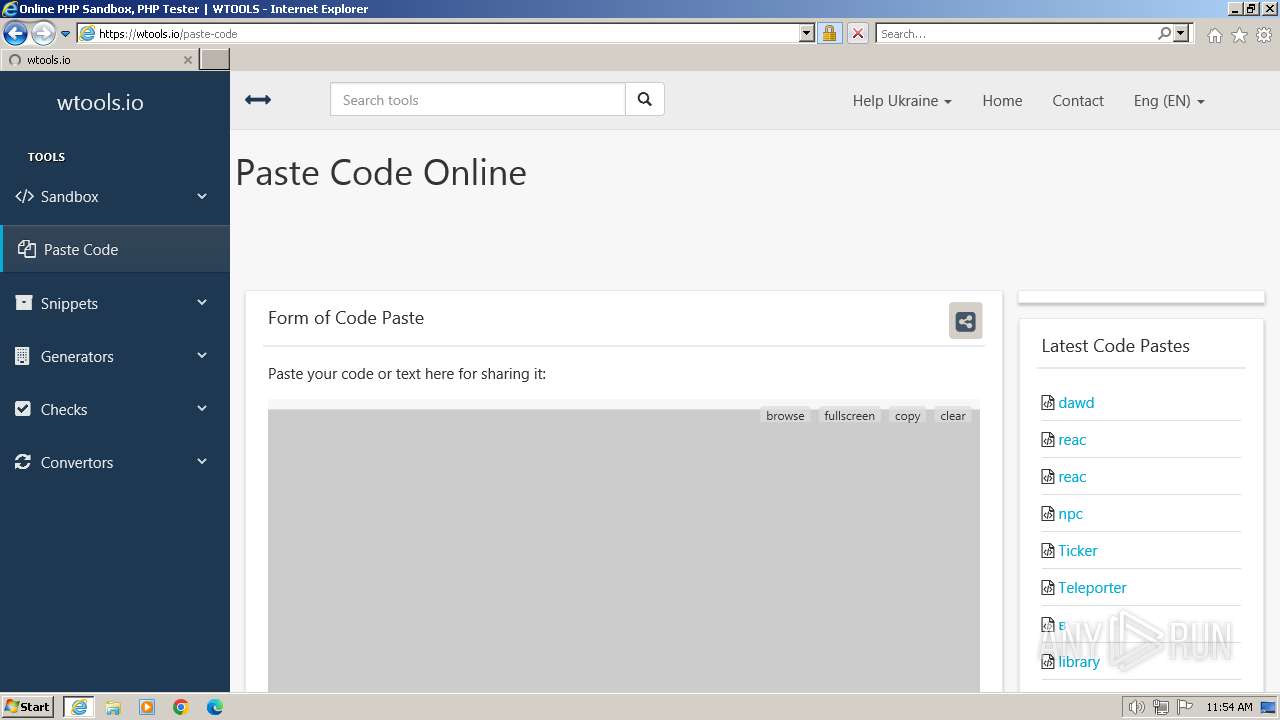Open the npc paste link

pyautogui.click(x=1070, y=514)
